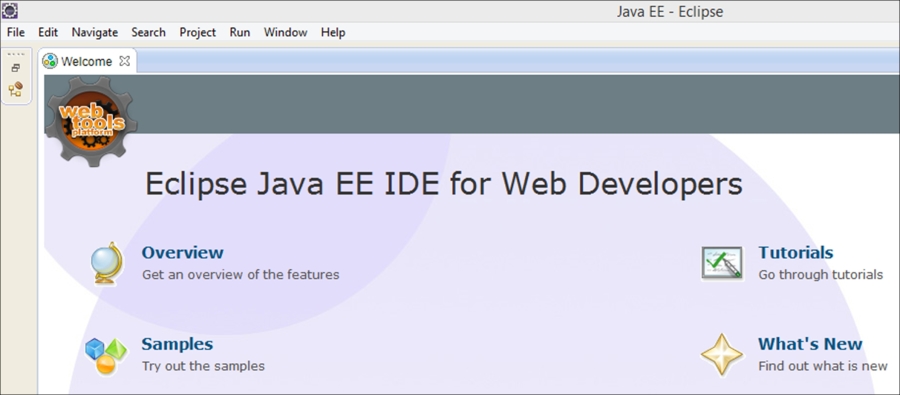Select the Welcome tab
The height and width of the screenshot is (395, 900).
[87, 61]
